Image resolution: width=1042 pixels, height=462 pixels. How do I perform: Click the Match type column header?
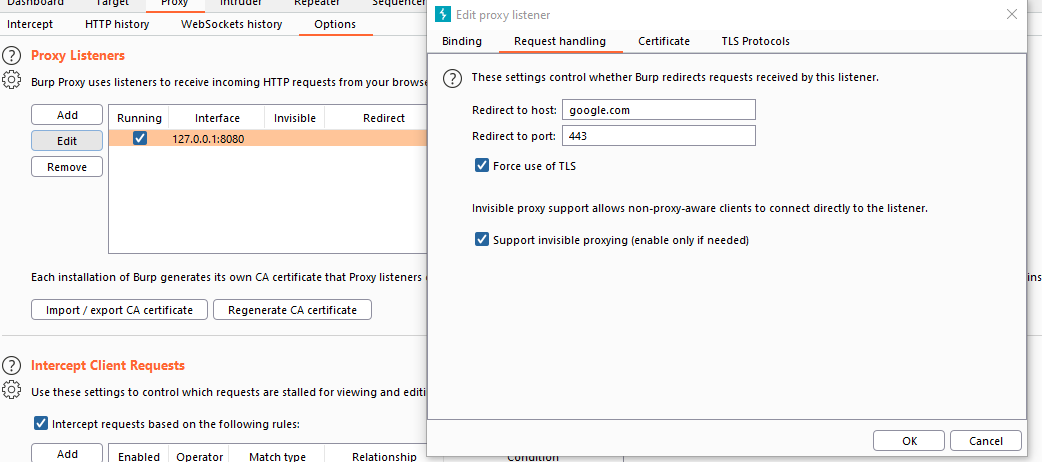[277, 457]
